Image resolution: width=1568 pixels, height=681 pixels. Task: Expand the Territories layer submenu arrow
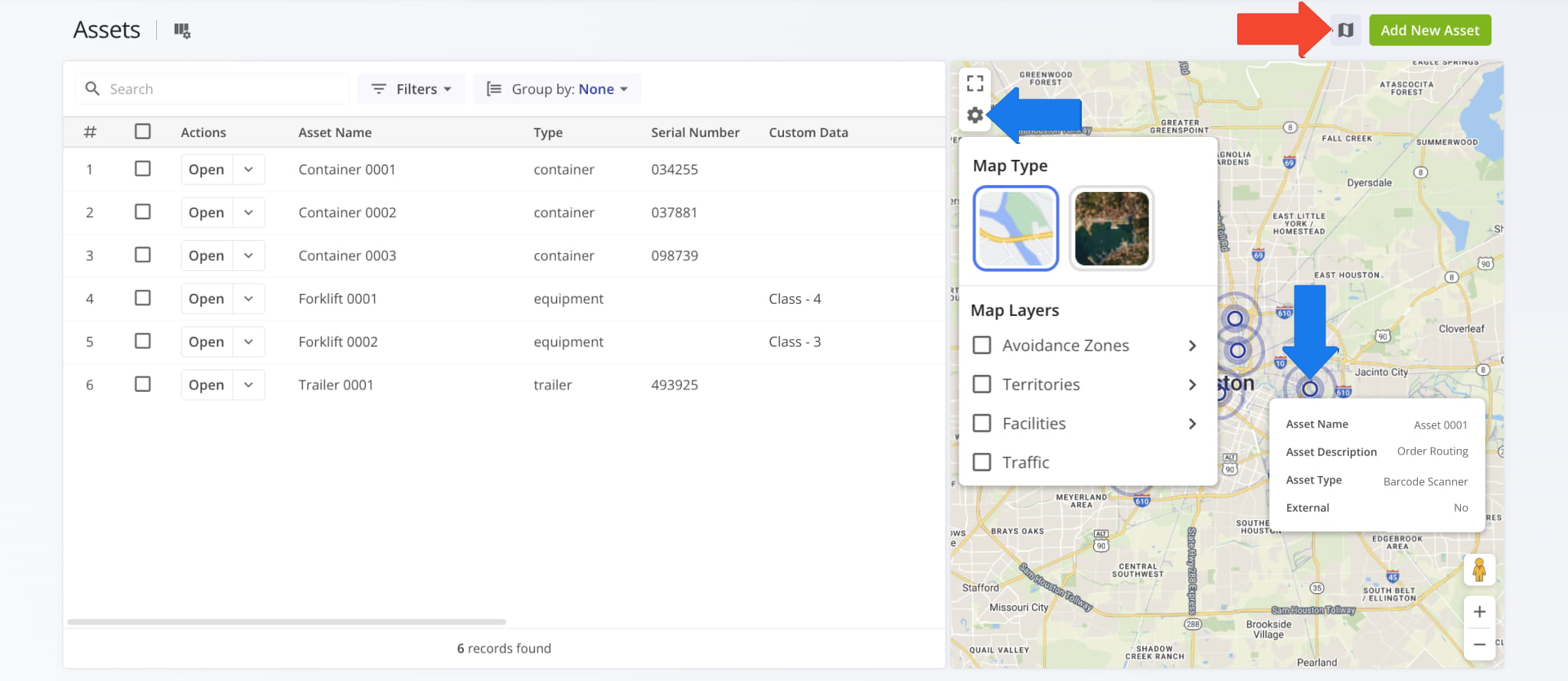1192,385
